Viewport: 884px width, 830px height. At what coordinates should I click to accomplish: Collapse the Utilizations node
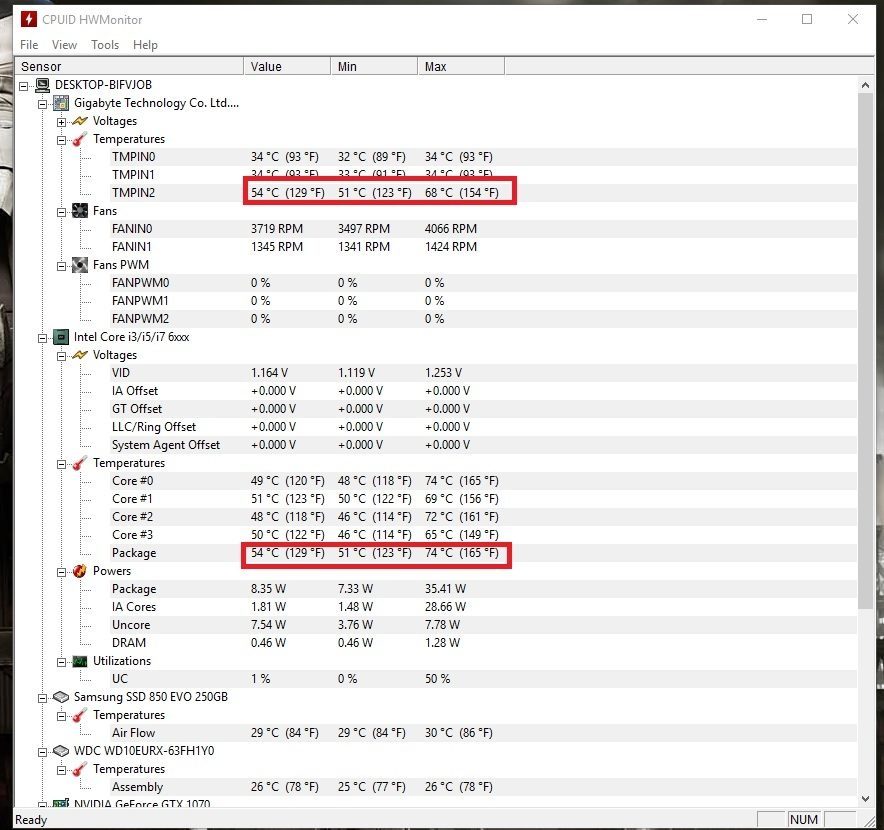point(61,663)
